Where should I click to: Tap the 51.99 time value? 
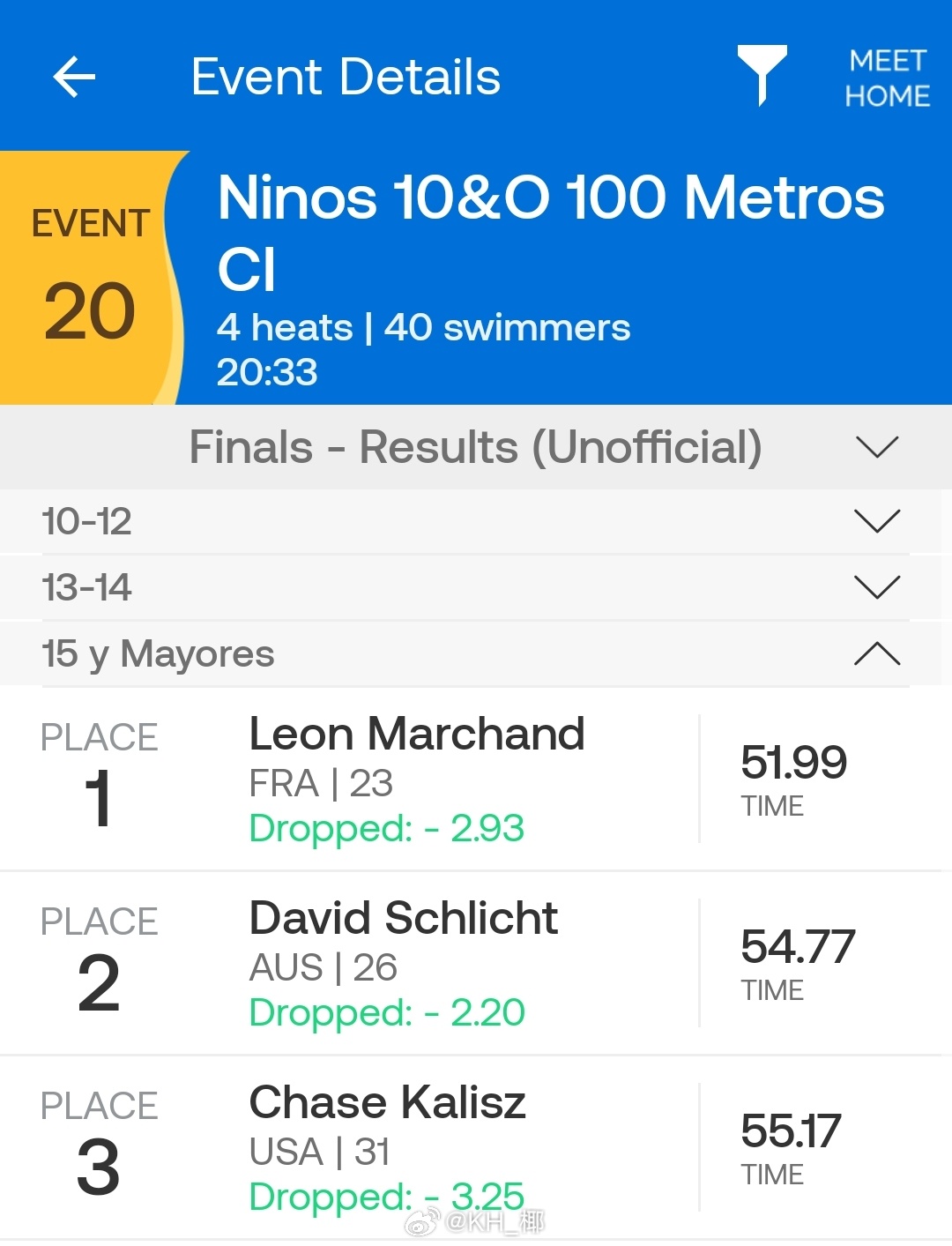coord(793,762)
